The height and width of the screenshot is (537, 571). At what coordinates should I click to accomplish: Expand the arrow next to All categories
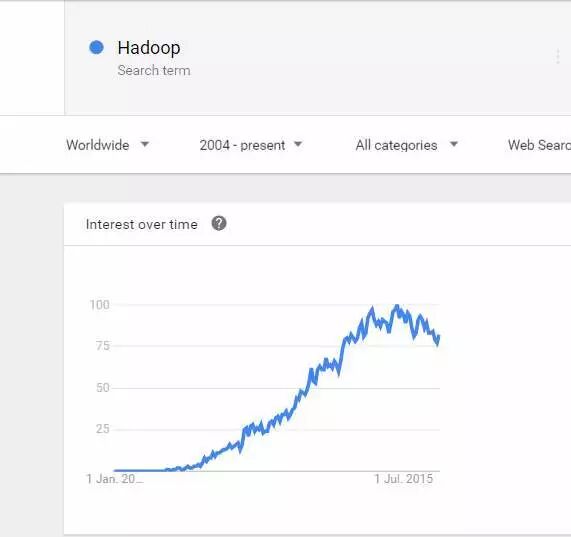coord(454,144)
